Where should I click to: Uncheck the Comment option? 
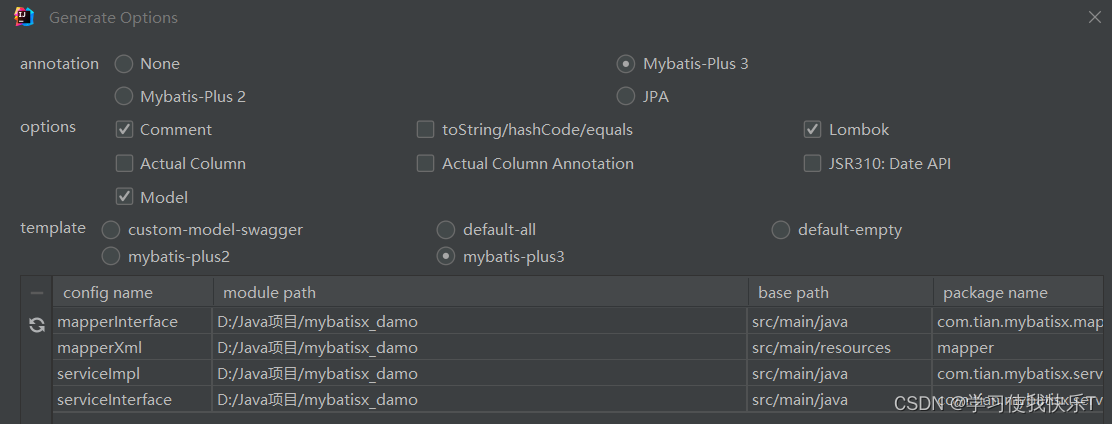[124, 130]
